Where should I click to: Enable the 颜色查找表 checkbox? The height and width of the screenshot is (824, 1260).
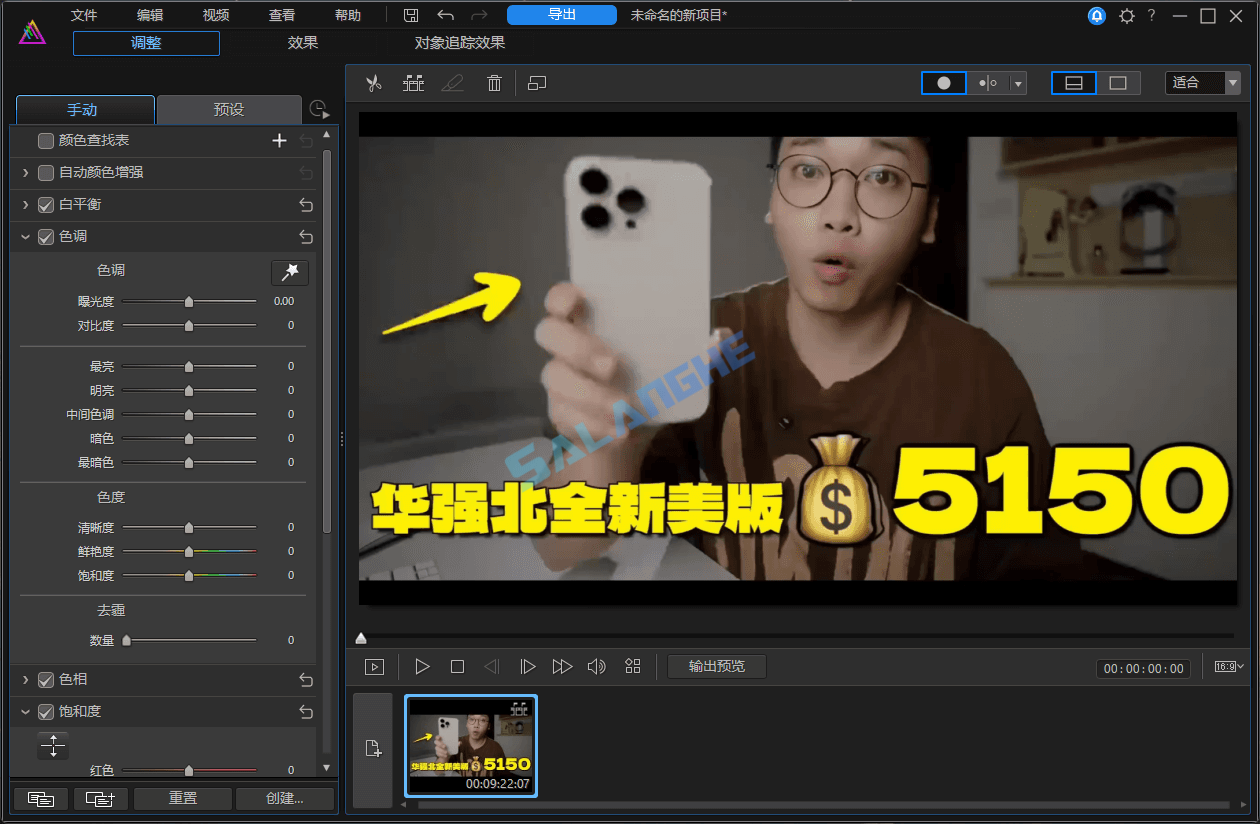[45, 140]
